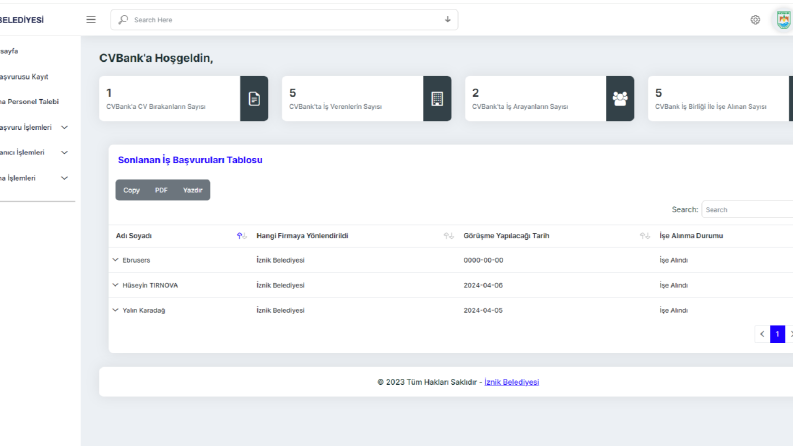Expand the Yalın Karadağ row details
The height and width of the screenshot is (446, 793).
tap(115, 310)
